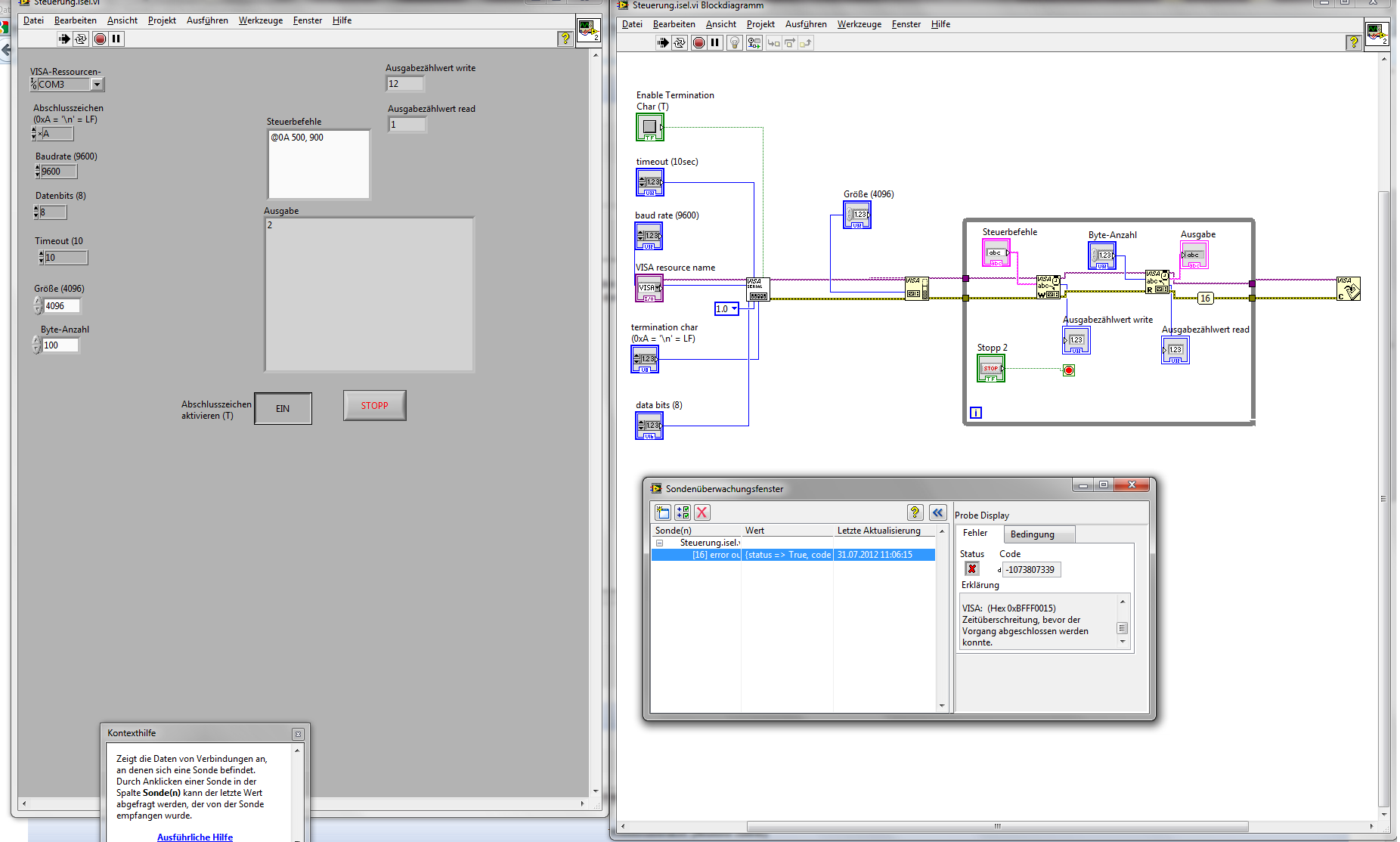1400x842 pixels.
Task: Delete selected probe with red X icon
Action: tap(702, 512)
